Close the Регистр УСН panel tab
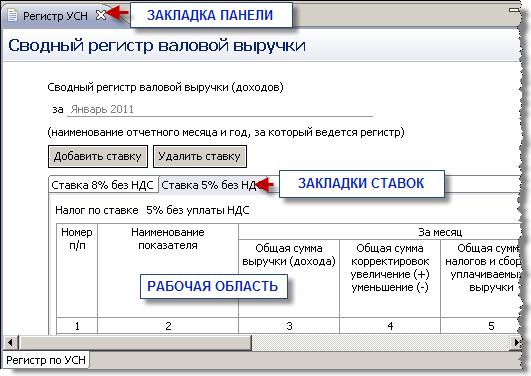 point(101,15)
